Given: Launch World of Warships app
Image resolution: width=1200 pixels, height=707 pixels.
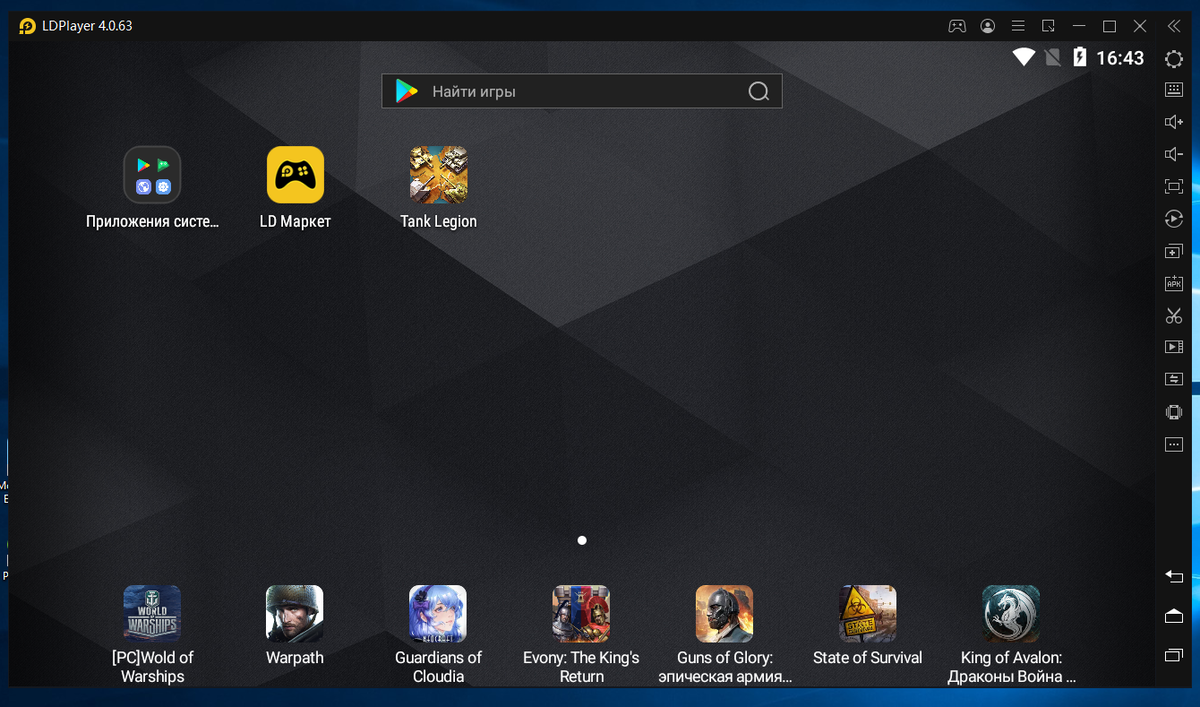Looking at the screenshot, I should coord(152,614).
